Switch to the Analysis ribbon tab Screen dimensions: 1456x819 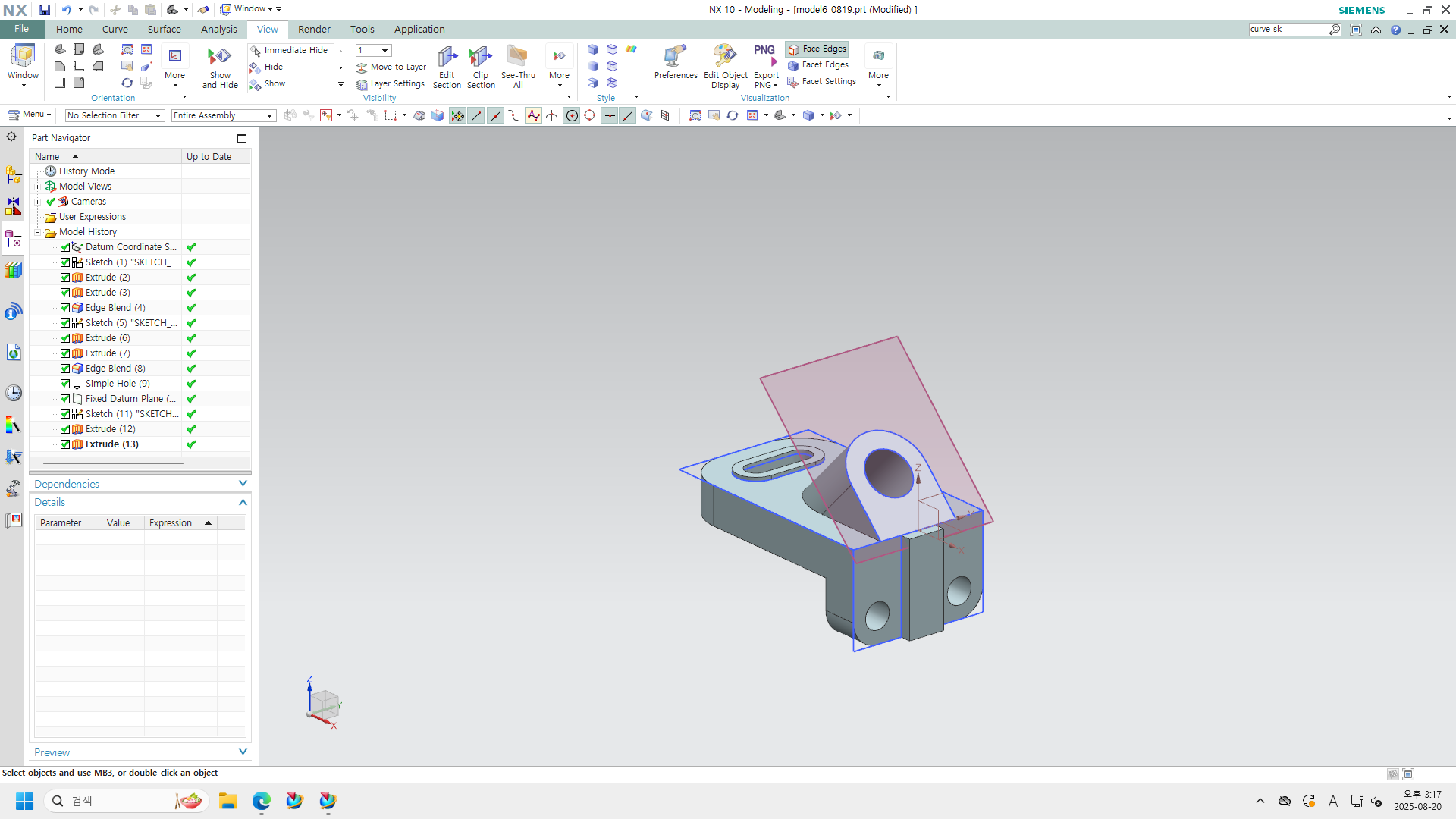click(x=218, y=30)
